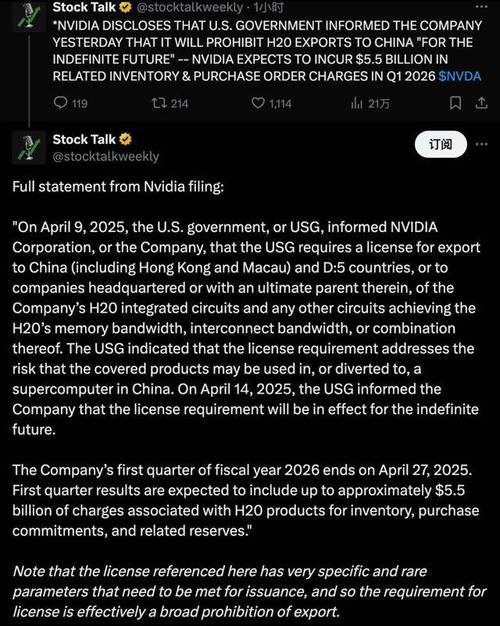Click the 214 repost count

pyautogui.click(x=179, y=104)
